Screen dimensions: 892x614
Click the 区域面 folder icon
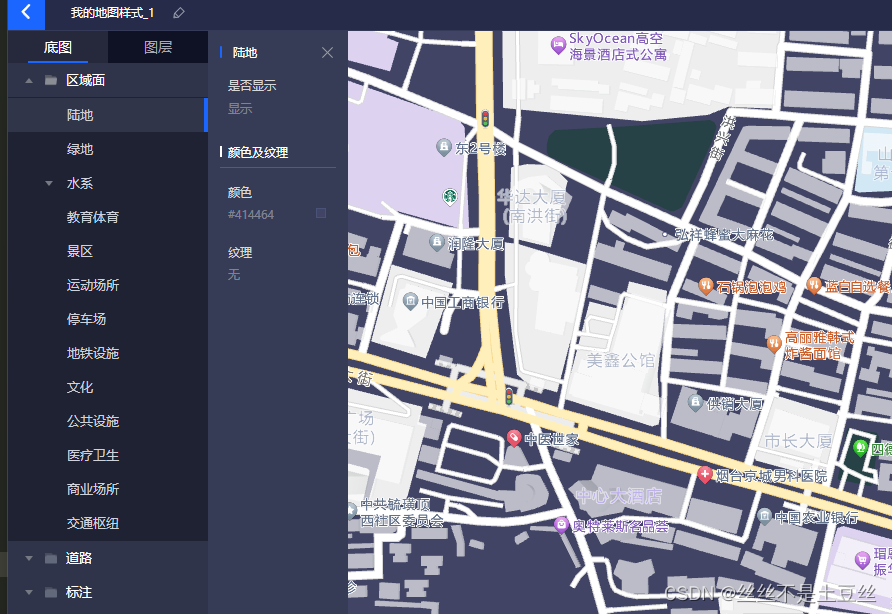point(51,80)
